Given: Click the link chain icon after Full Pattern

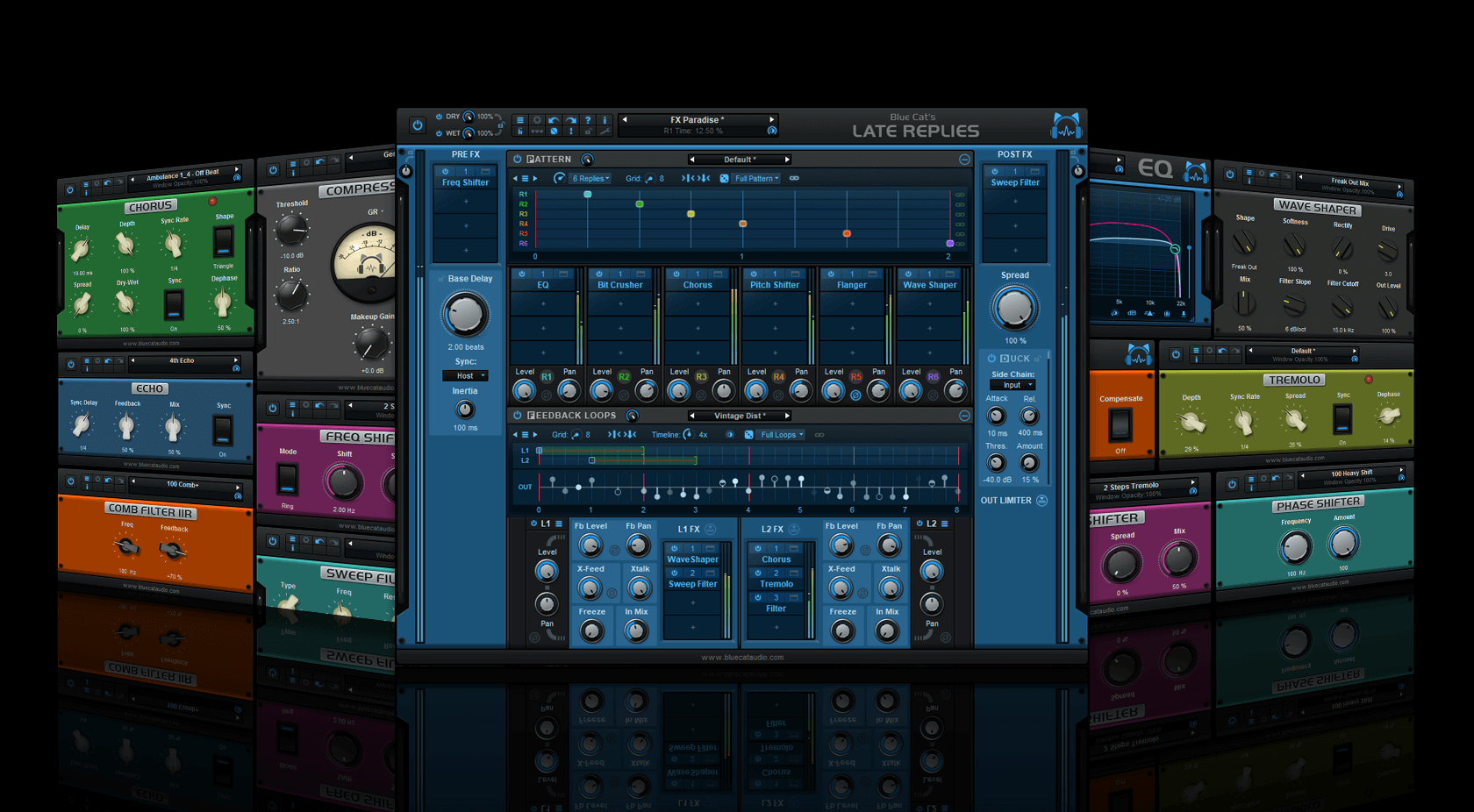Looking at the screenshot, I should coord(794,179).
